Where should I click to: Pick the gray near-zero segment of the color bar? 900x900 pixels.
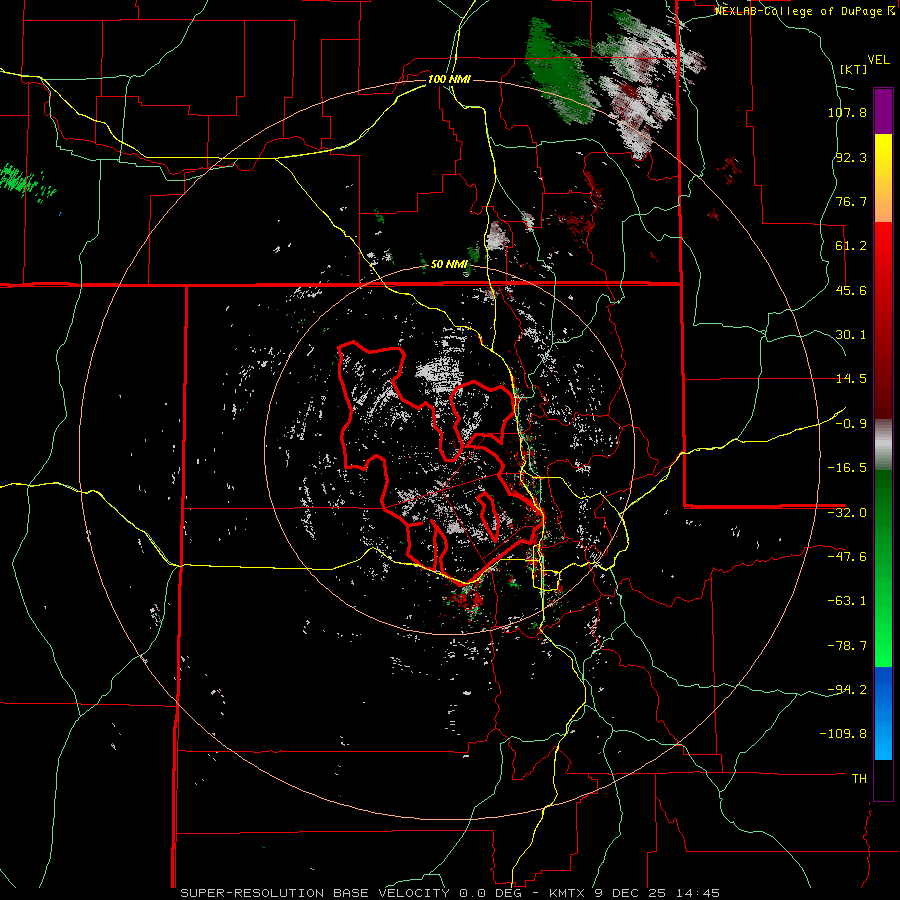[883, 444]
